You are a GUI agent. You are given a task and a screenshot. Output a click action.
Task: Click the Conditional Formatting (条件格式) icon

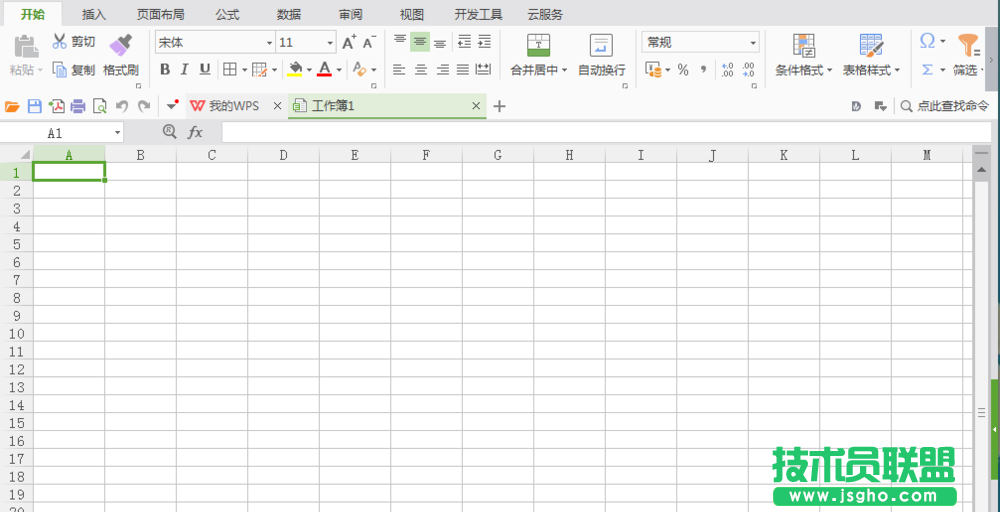(803, 45)
